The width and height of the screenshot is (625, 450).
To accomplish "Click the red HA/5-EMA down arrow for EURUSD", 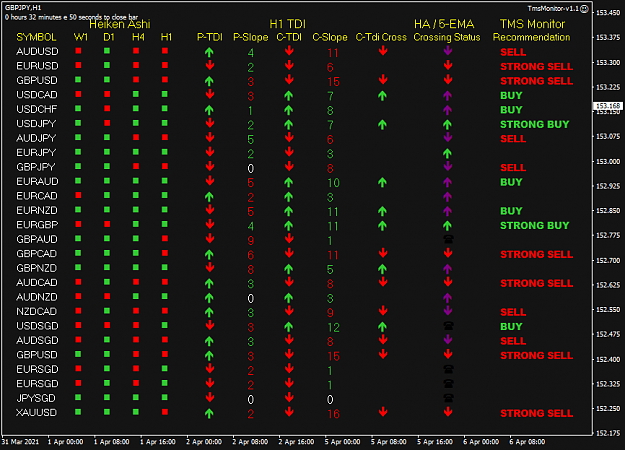I will (x=448, y=65).
